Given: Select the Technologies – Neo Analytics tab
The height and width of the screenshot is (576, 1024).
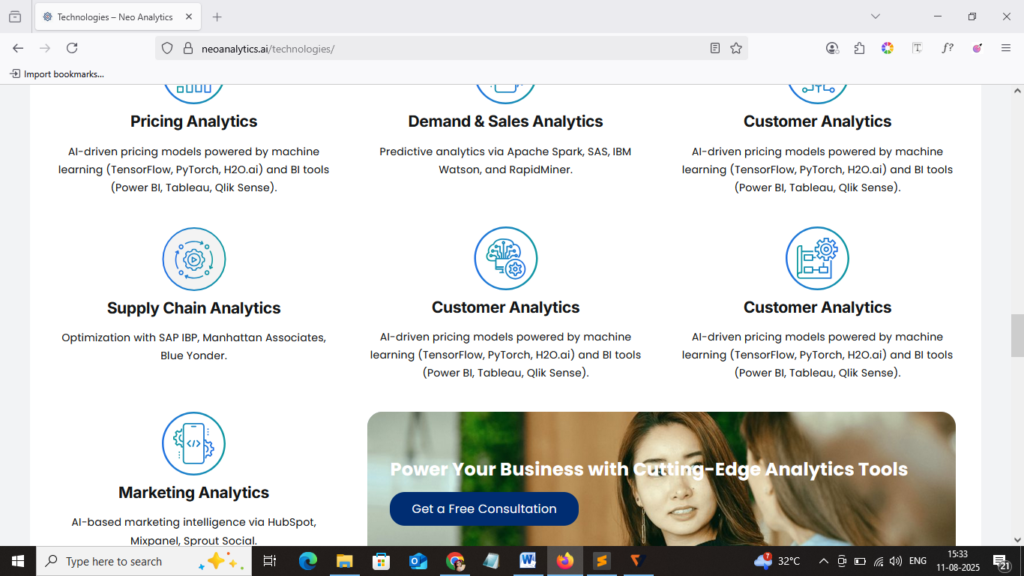Looking at the screenshot, I should 118,17.
